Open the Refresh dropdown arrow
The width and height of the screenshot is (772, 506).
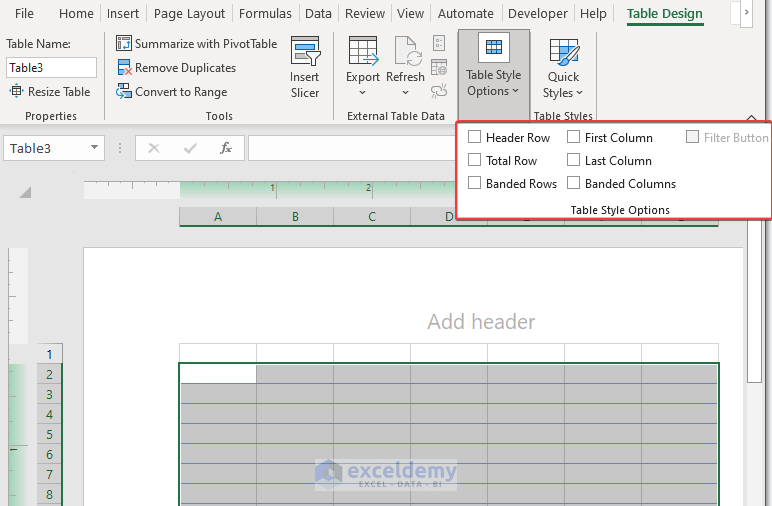tap(405, 93)
